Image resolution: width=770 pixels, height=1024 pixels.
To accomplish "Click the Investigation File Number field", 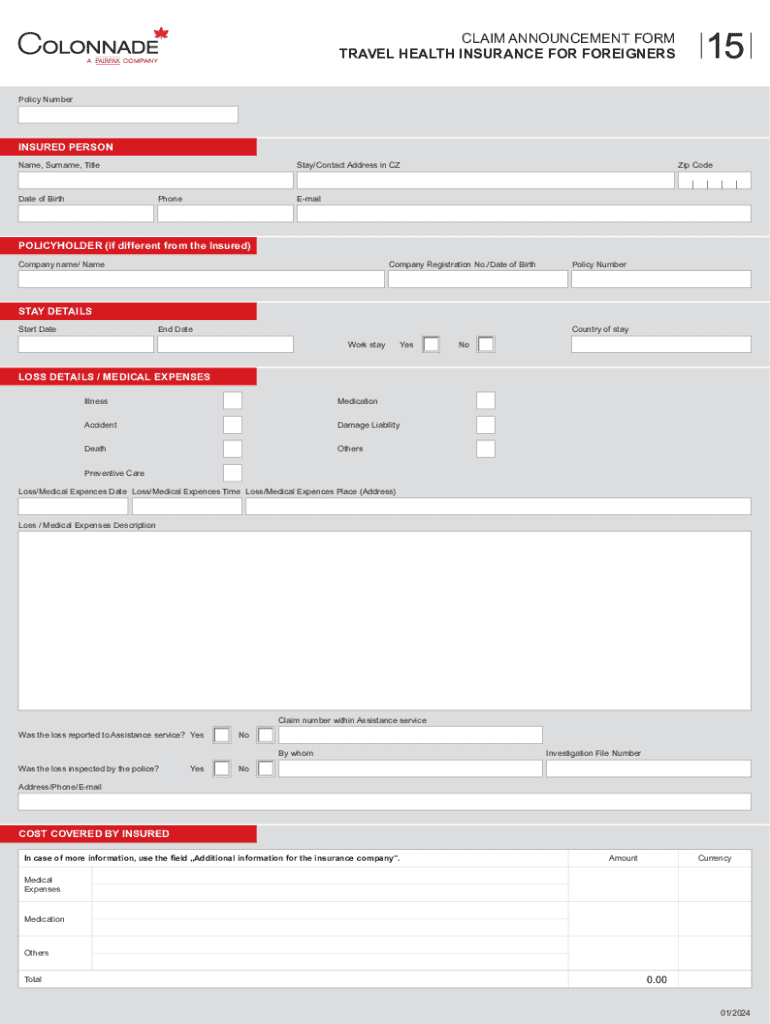I will tap(647, 769).
